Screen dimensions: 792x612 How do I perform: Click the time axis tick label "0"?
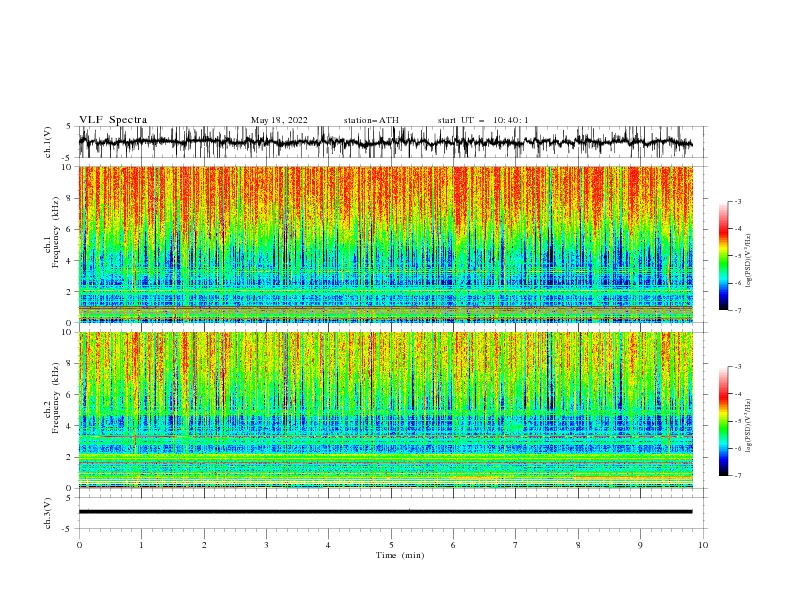(x=79, y=545)
